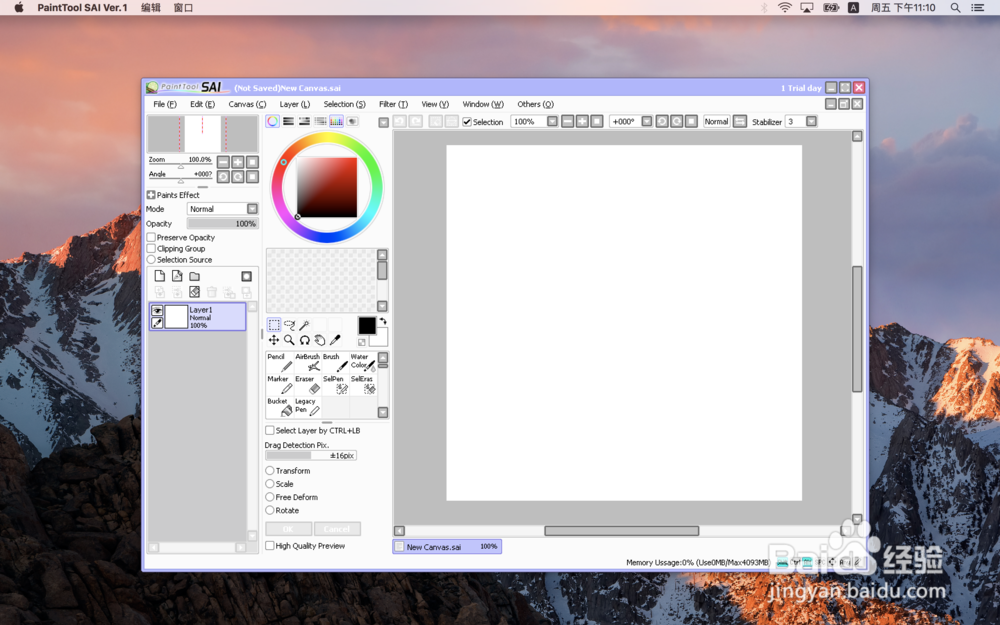Click the Drag Detection Pix slider
Image resolution: width=1000 pixels, height=625 pixels.
311,455
